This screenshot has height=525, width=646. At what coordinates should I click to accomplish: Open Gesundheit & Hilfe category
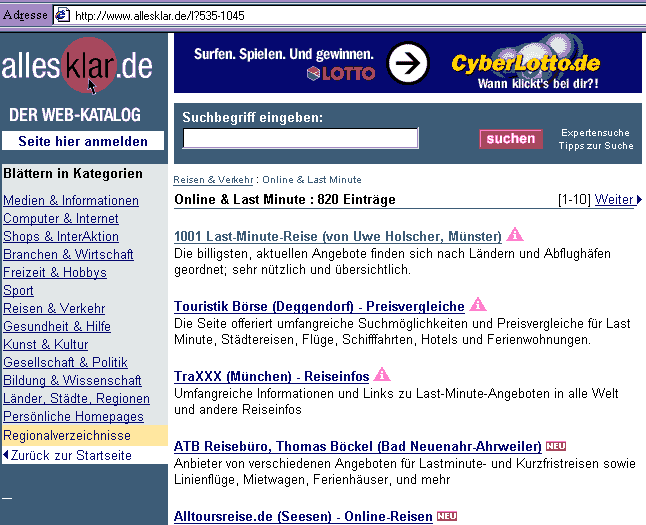click(x=57, y=326)
